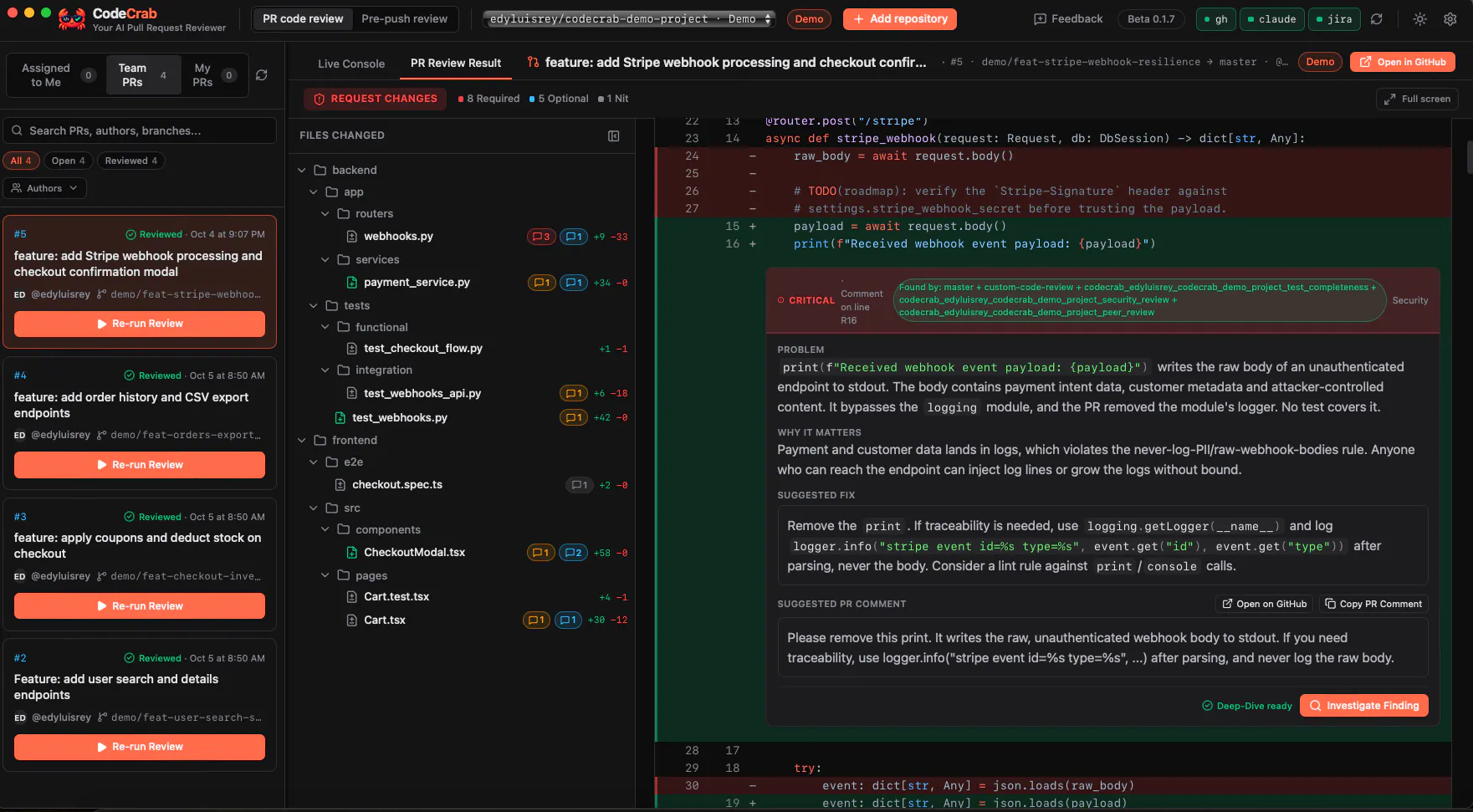
Task: Switch to Pre-push review tab
Action: click(x=404, y=19)
